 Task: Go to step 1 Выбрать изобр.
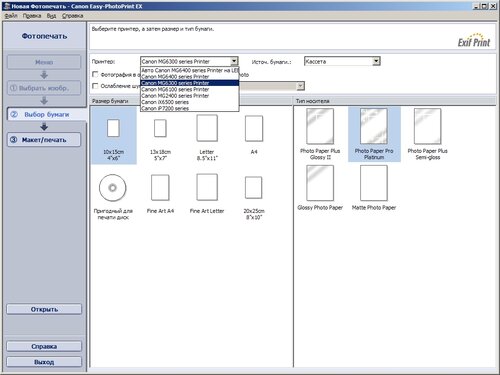(x=44, y=88)
